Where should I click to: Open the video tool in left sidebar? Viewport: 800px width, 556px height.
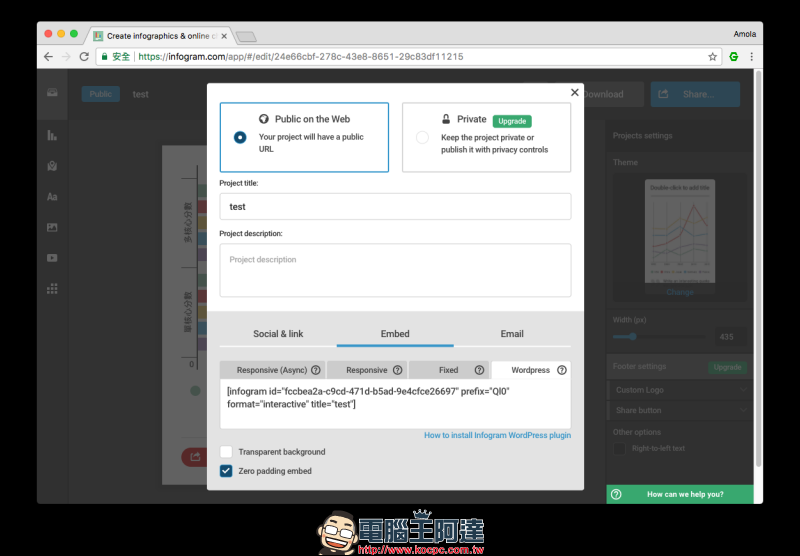(52, 258)
